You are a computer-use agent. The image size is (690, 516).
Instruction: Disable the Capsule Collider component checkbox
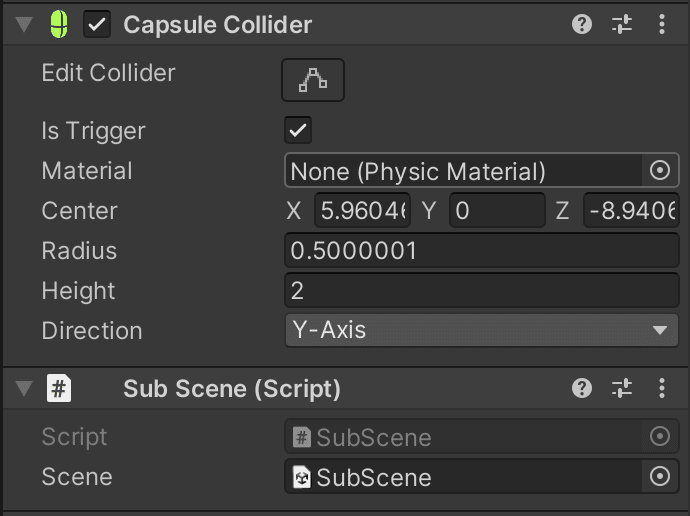point(97,25)
